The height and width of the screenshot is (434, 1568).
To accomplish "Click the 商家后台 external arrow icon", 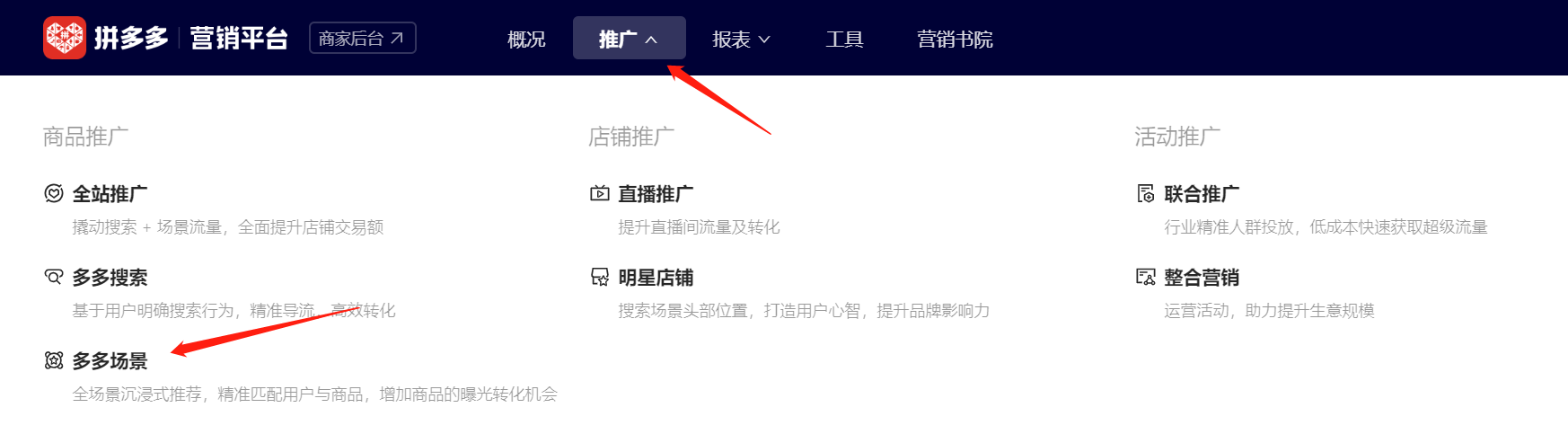I will click(x=397, y=38).
